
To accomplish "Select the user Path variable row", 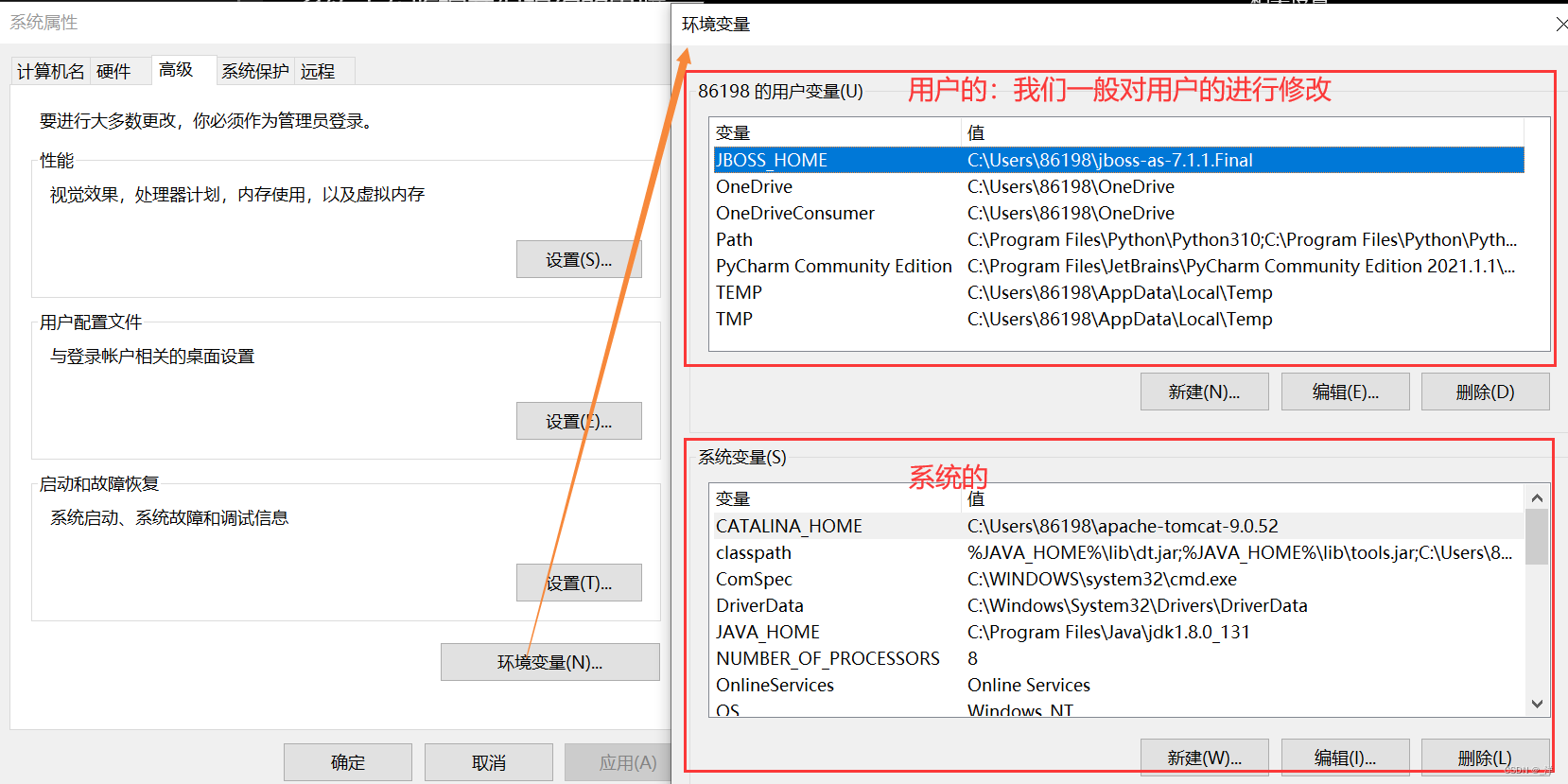I will pos(1119,239).
